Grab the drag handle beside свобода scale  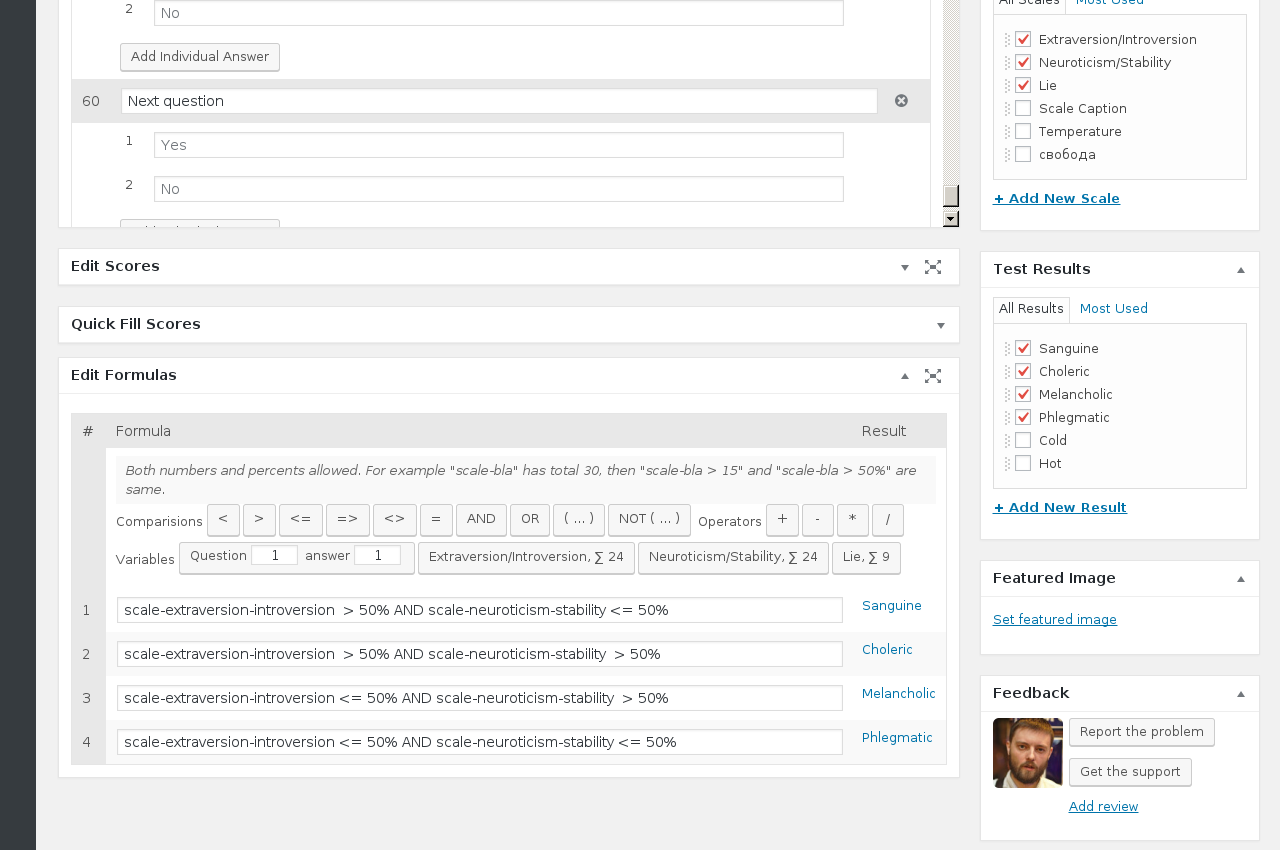pyautogui.click(x=1007, y=155)
